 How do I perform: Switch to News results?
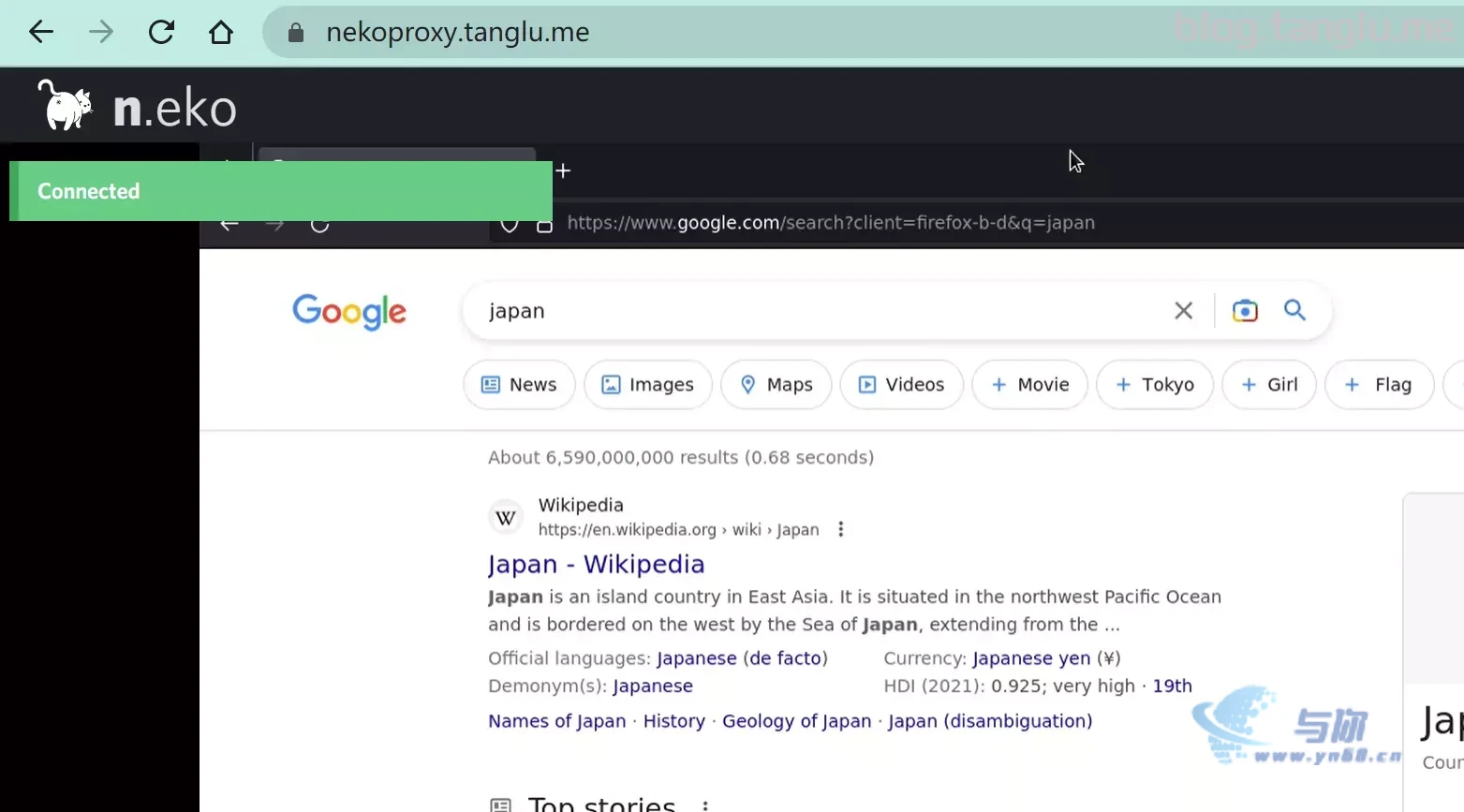click(520, 385)
